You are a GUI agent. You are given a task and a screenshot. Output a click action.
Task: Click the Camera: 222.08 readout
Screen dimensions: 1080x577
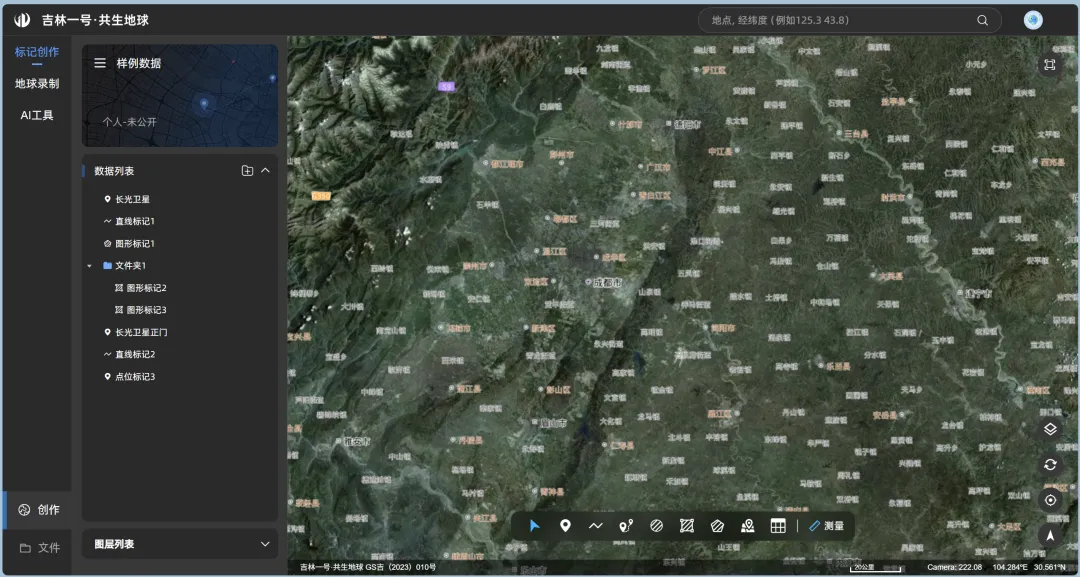pyautogui.click(x=955, y=567)
